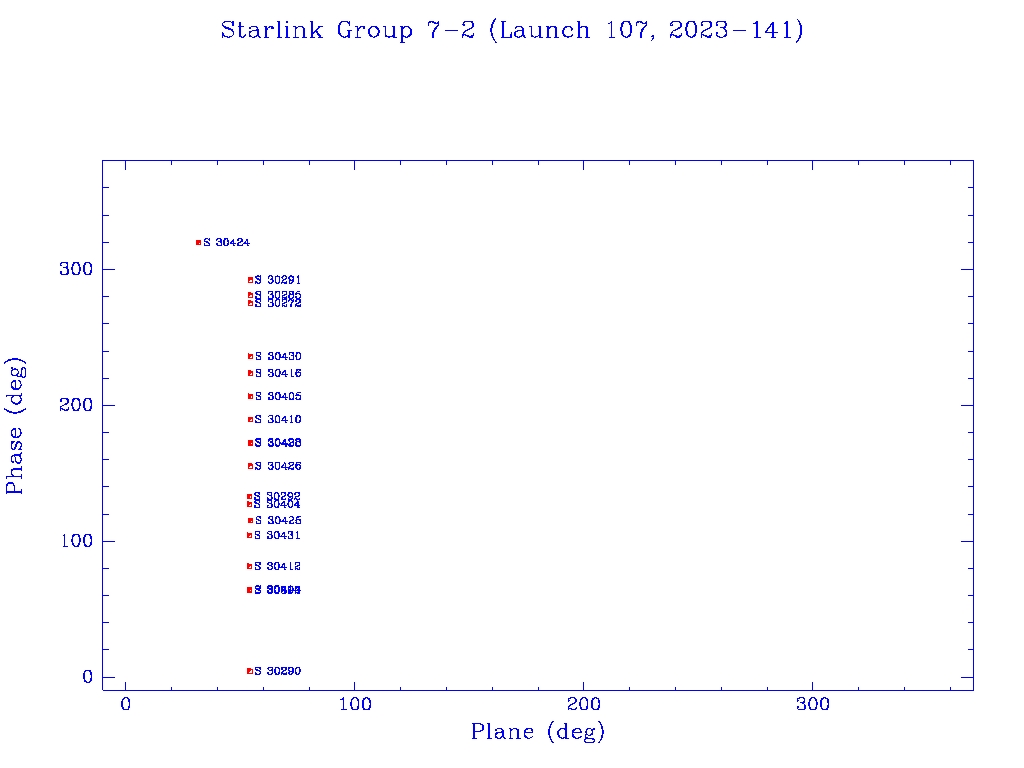Image resolution: width=1024 pixels, height=768 pixels.
Task: Click the '300' tick on the Plane axis
Action: coord(813,704)
